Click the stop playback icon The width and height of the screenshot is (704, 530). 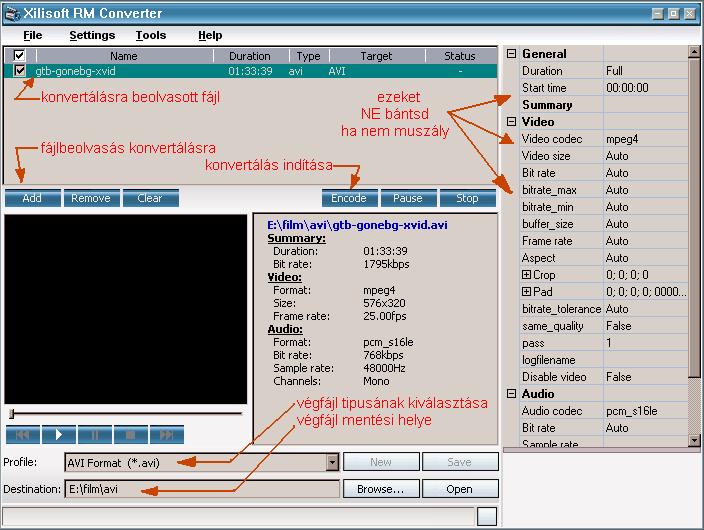pos(131,435)
